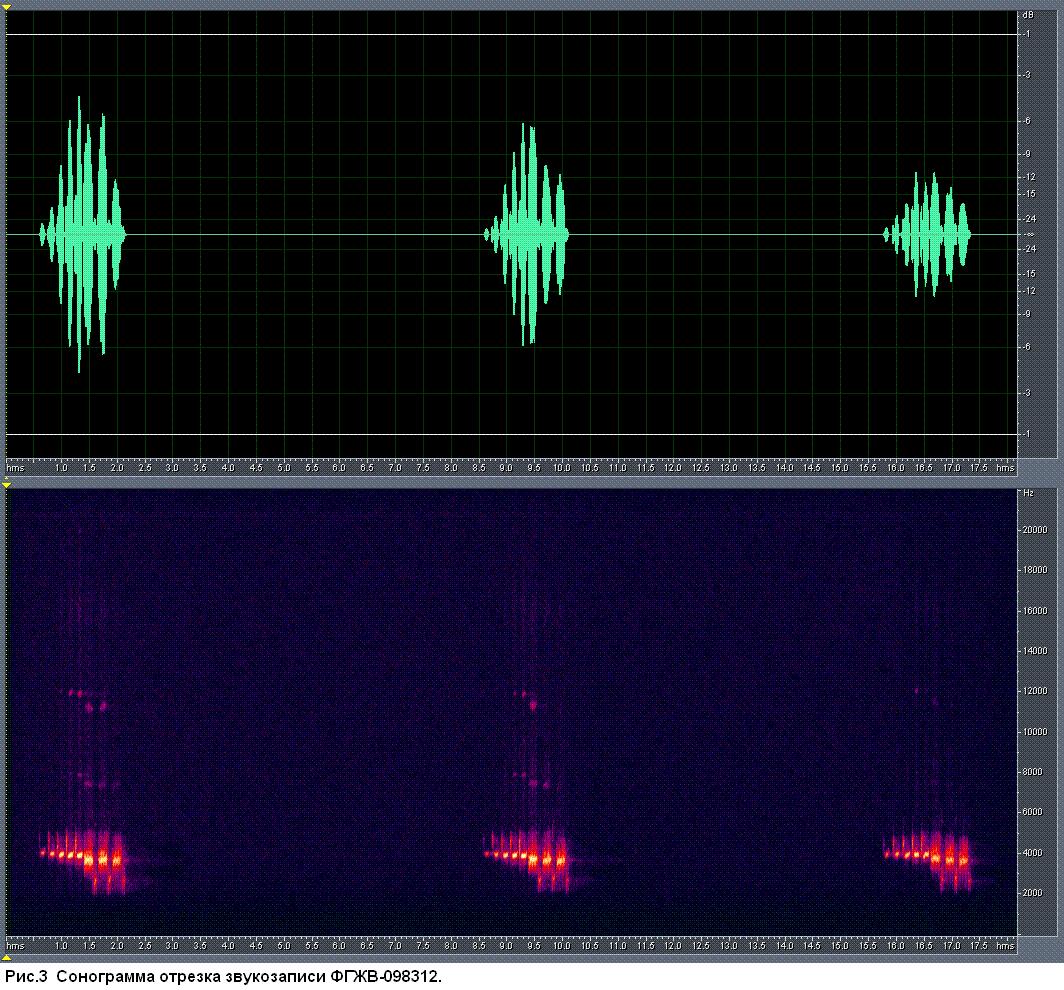The image size is (1064, 990).
Task: Click the 12.5 mark on the spectrogram time ruler
Action: coord(700,945)
